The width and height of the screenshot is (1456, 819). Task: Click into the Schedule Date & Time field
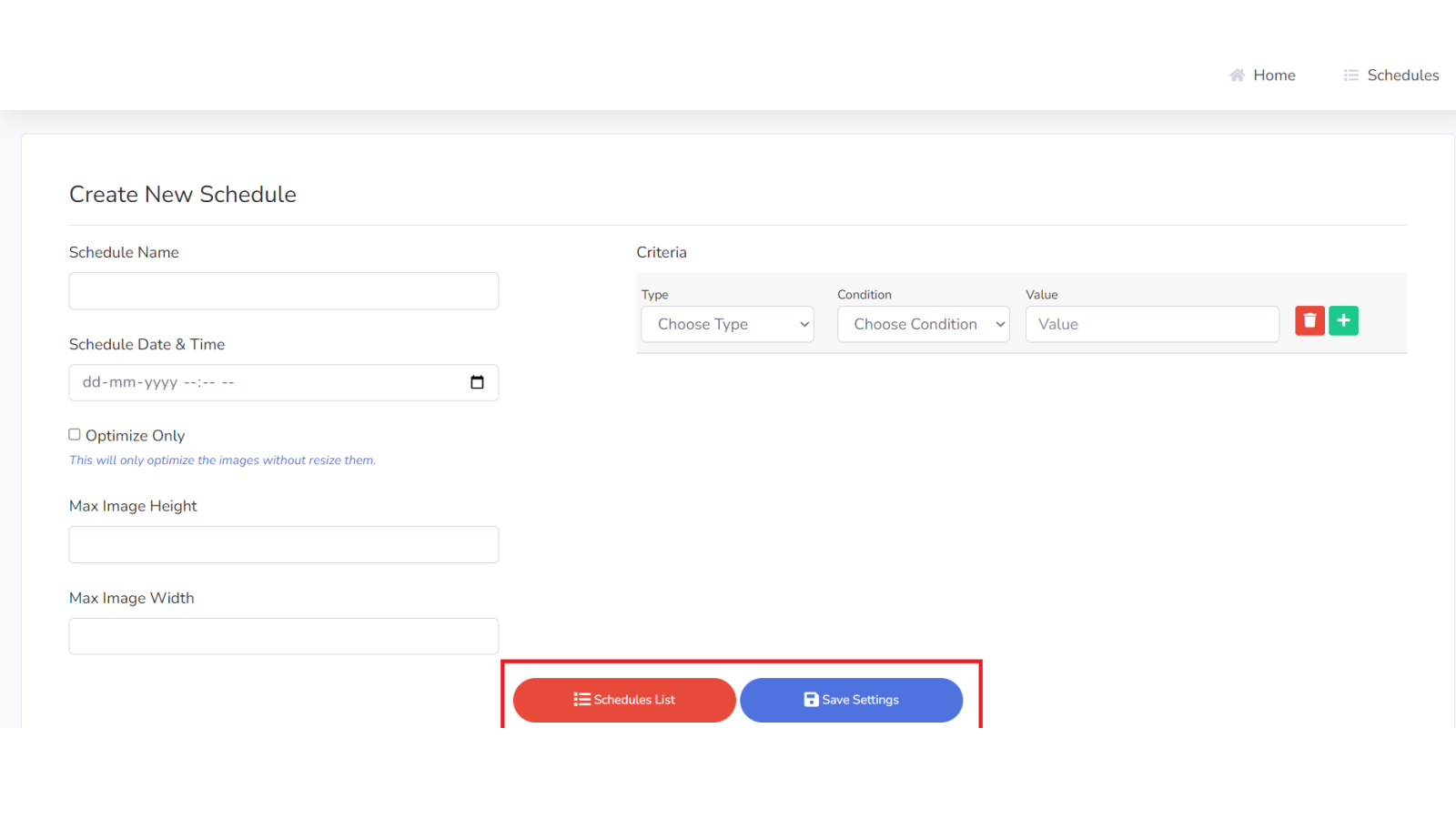pos(264,382)
